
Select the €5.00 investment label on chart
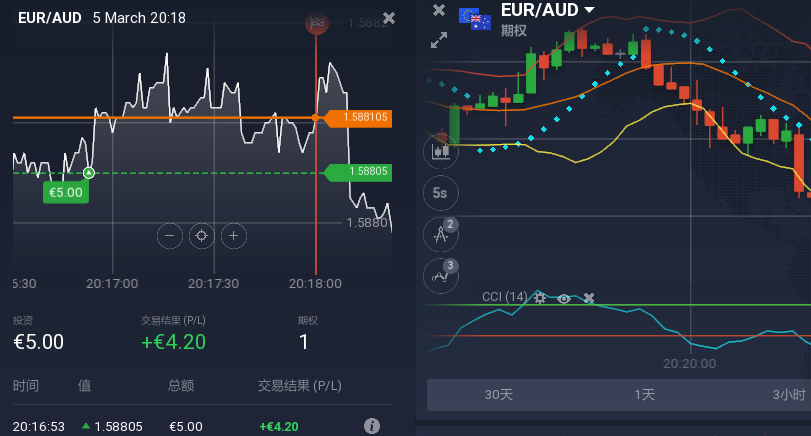[66, 192]
